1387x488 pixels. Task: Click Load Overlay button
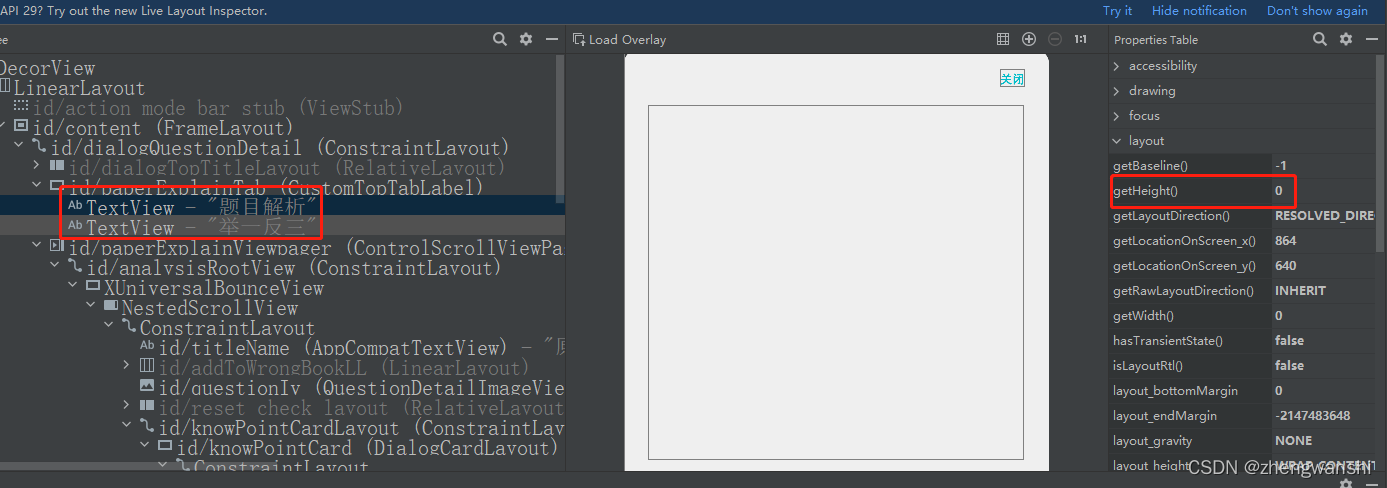619,39
